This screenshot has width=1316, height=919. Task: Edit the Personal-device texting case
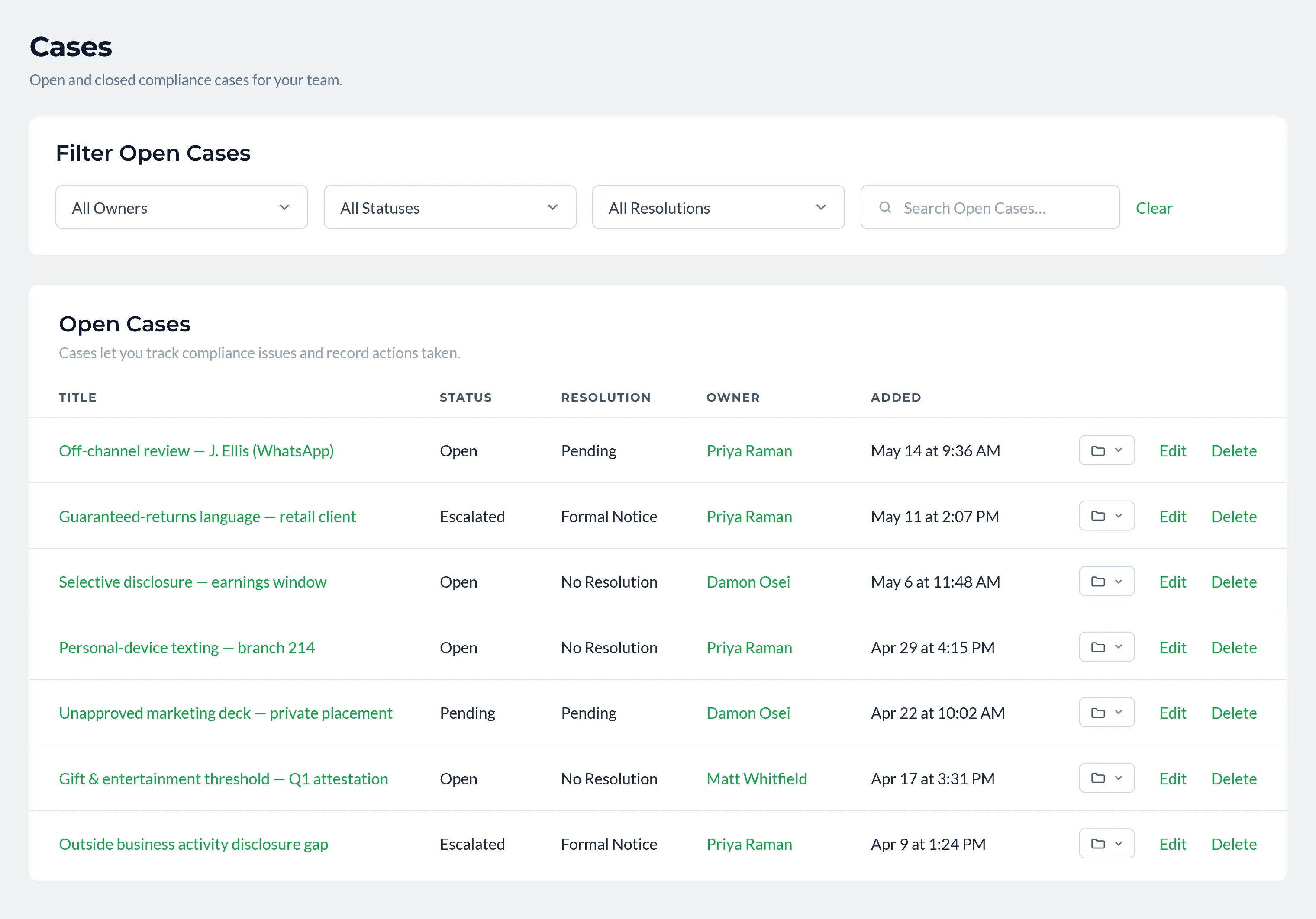tap(1172, 647)
